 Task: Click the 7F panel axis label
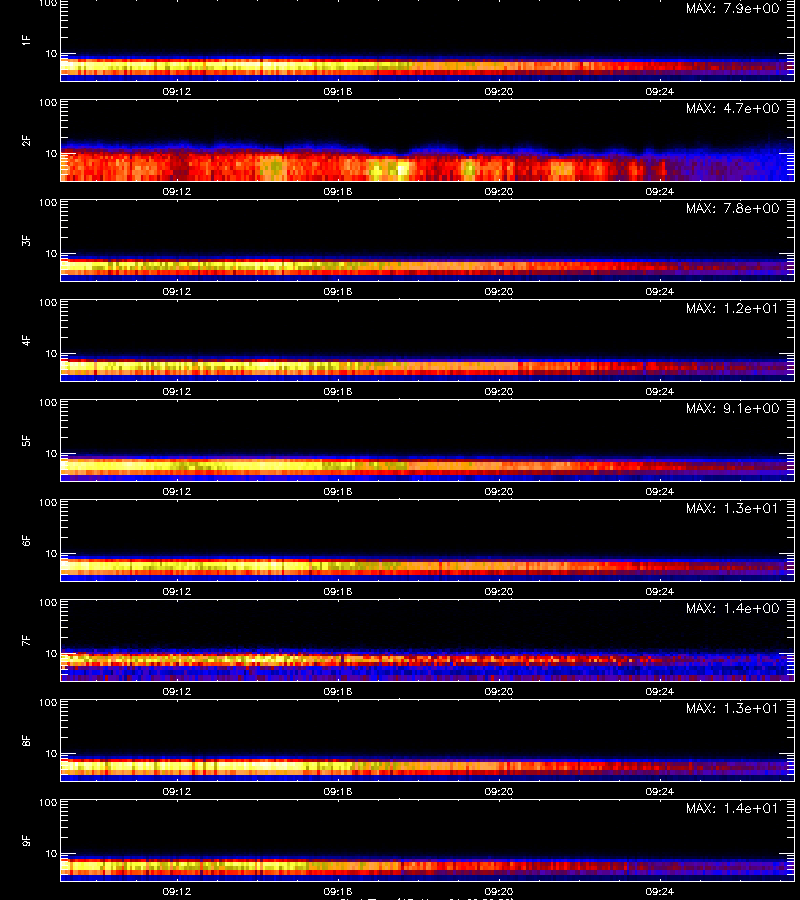[x=26, y=641]
